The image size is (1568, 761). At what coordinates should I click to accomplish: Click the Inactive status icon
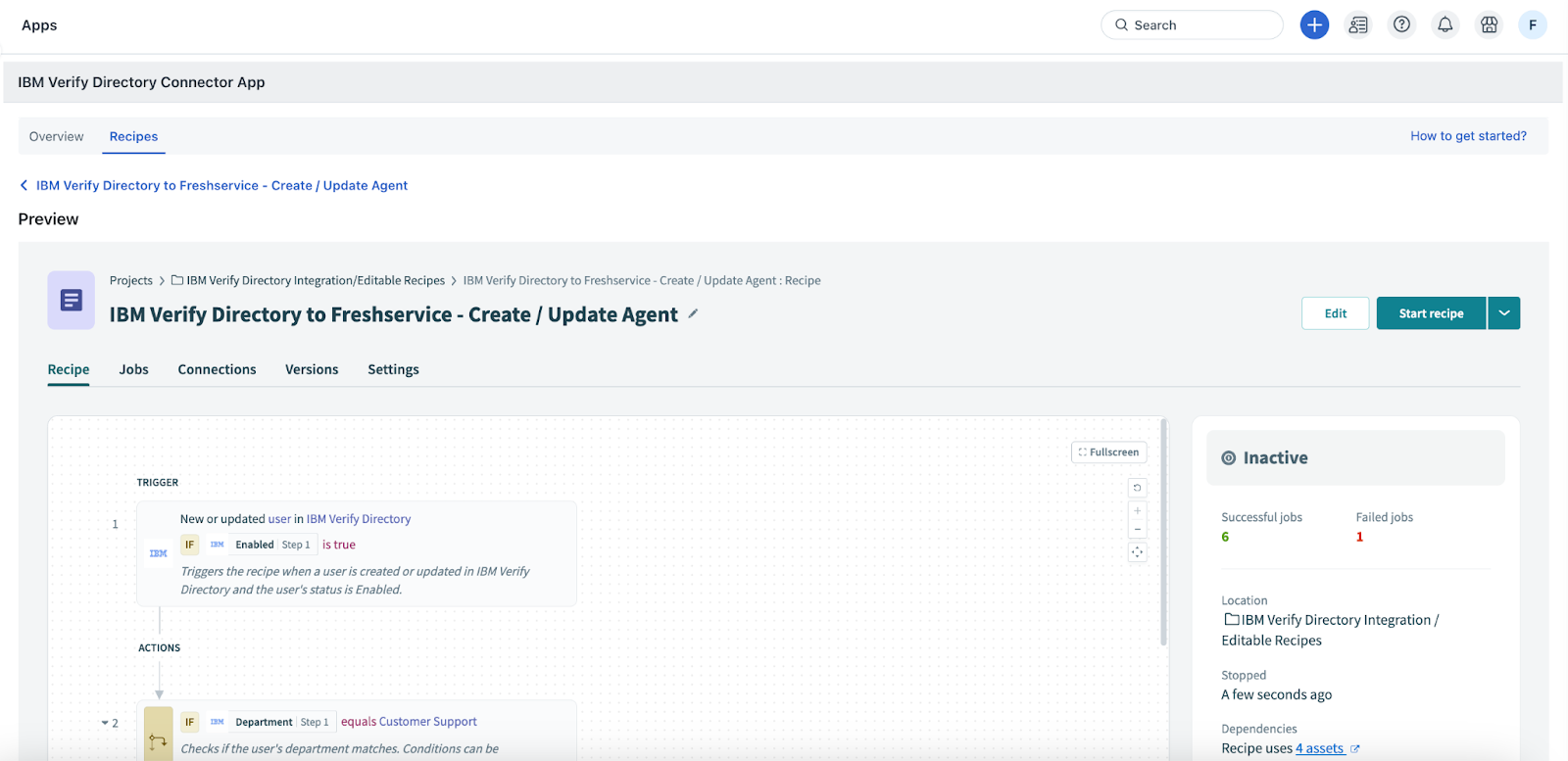(1228, 458)
